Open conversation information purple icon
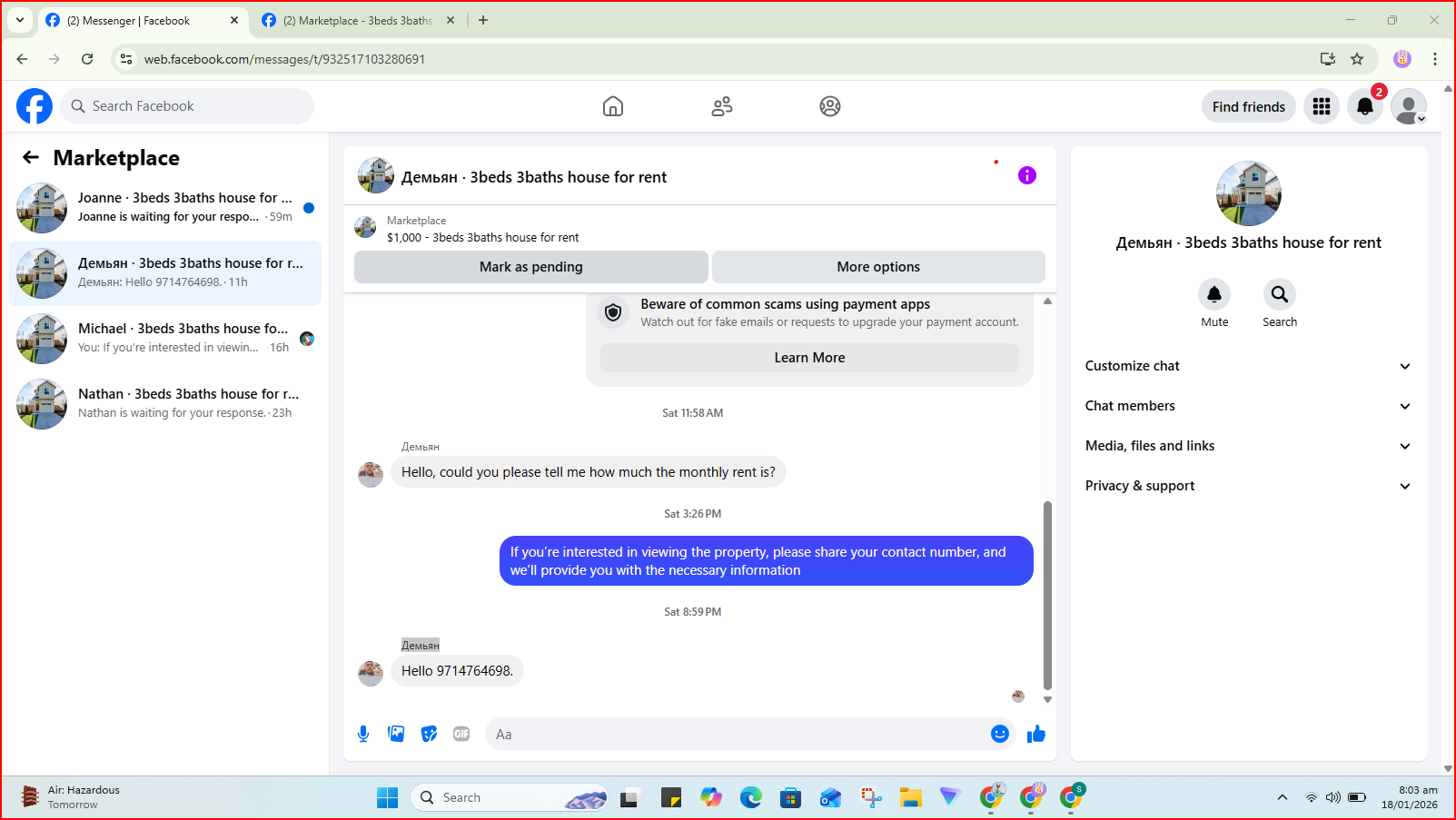Image resolution: width=1456 pixels, height=820 pixels. click(1027, 175)
